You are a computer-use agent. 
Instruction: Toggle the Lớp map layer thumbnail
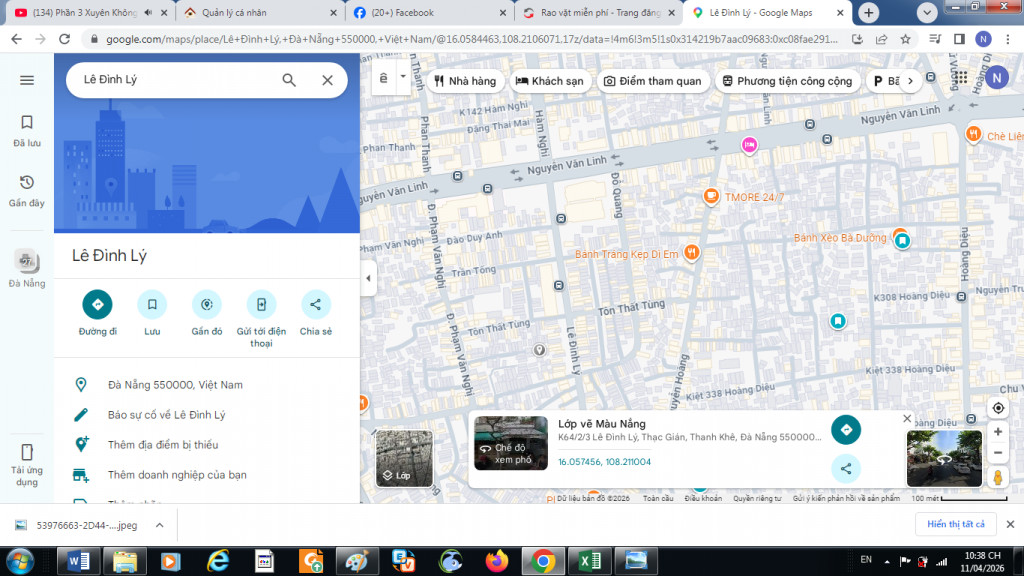pyautogui.click(x=404, y=459)
